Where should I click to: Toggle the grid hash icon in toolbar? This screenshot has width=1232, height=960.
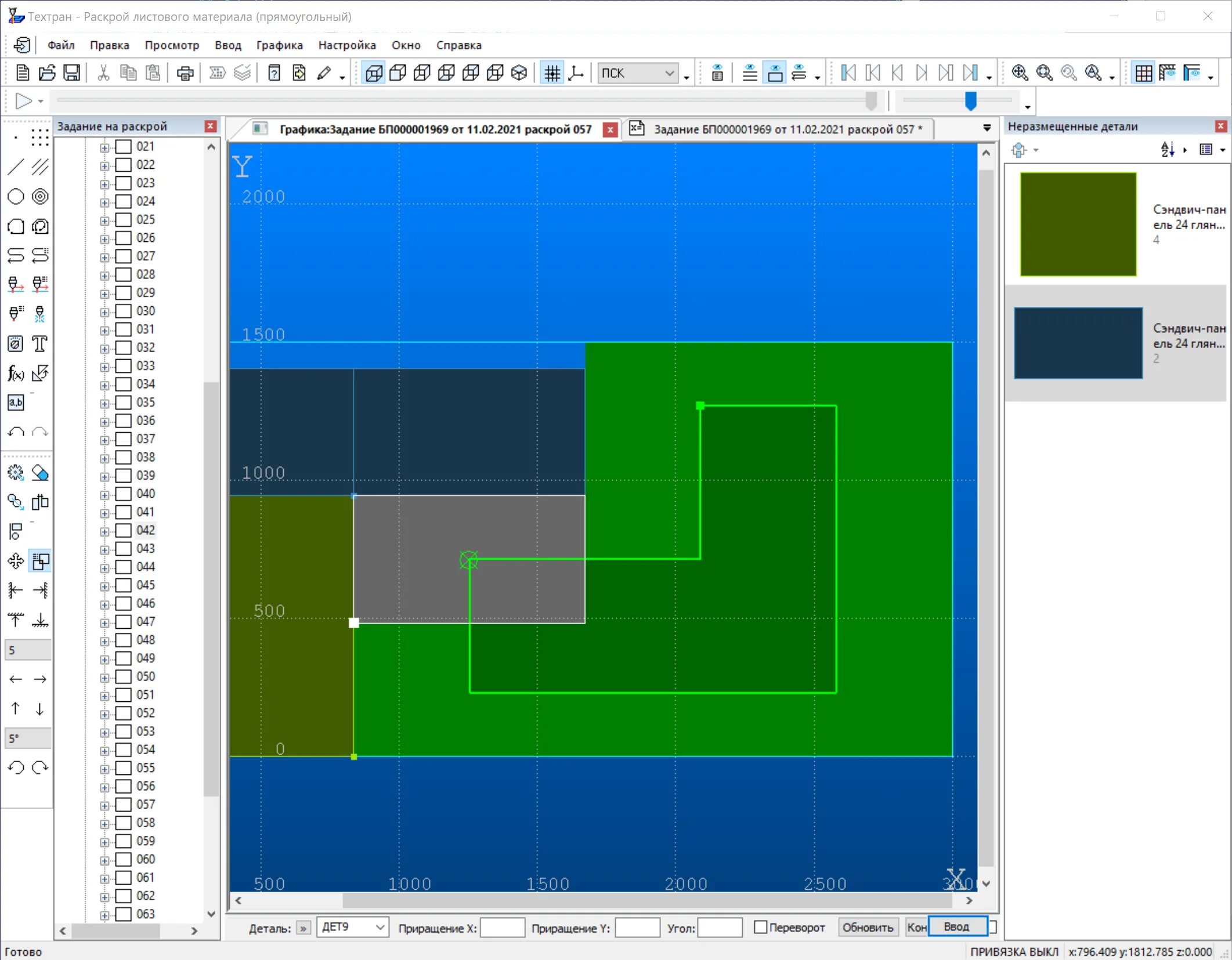552,73
